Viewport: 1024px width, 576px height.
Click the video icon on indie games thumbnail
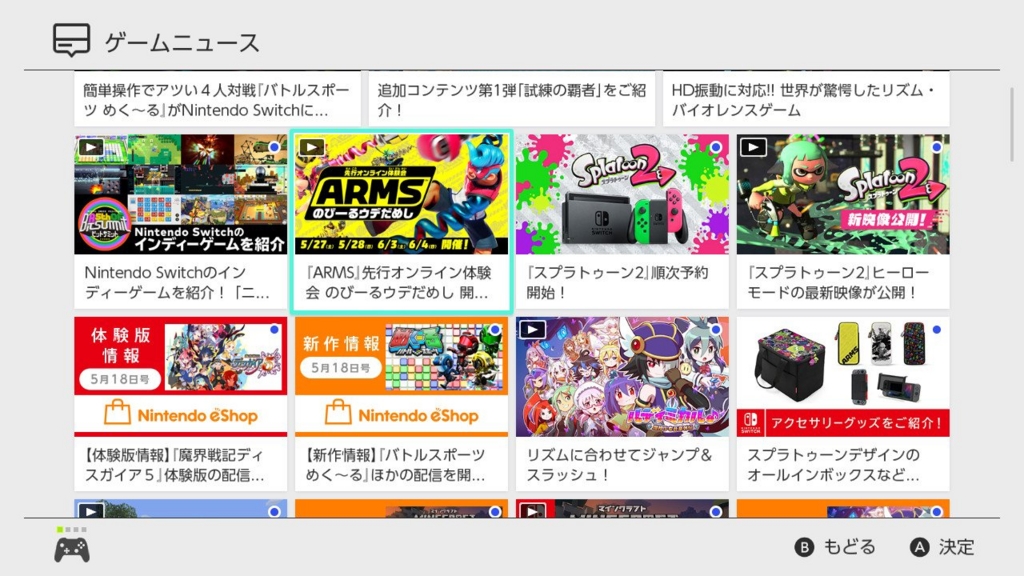point(91,148)
